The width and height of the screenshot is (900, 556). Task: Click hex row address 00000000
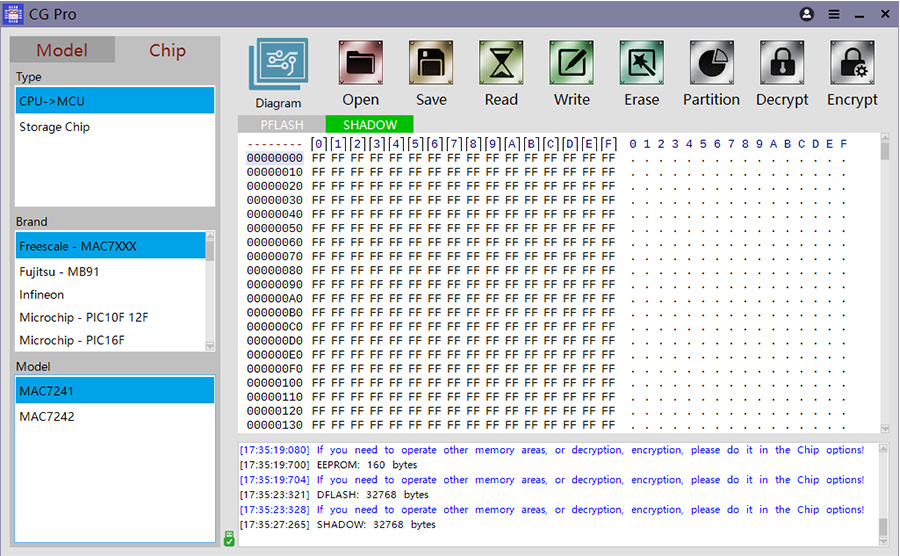(x=274, y=158)
